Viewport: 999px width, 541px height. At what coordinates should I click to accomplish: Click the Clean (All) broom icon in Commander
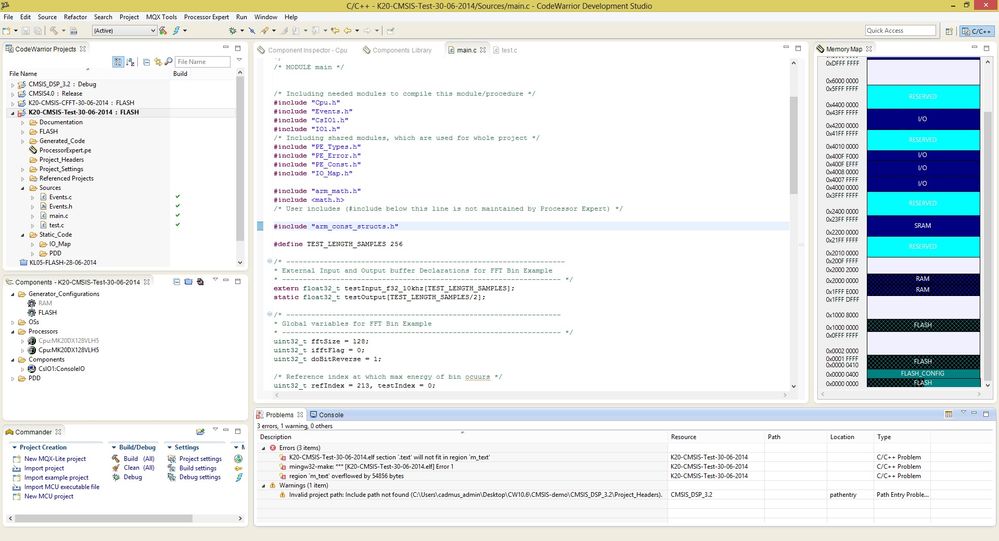[x=114, y=468]
